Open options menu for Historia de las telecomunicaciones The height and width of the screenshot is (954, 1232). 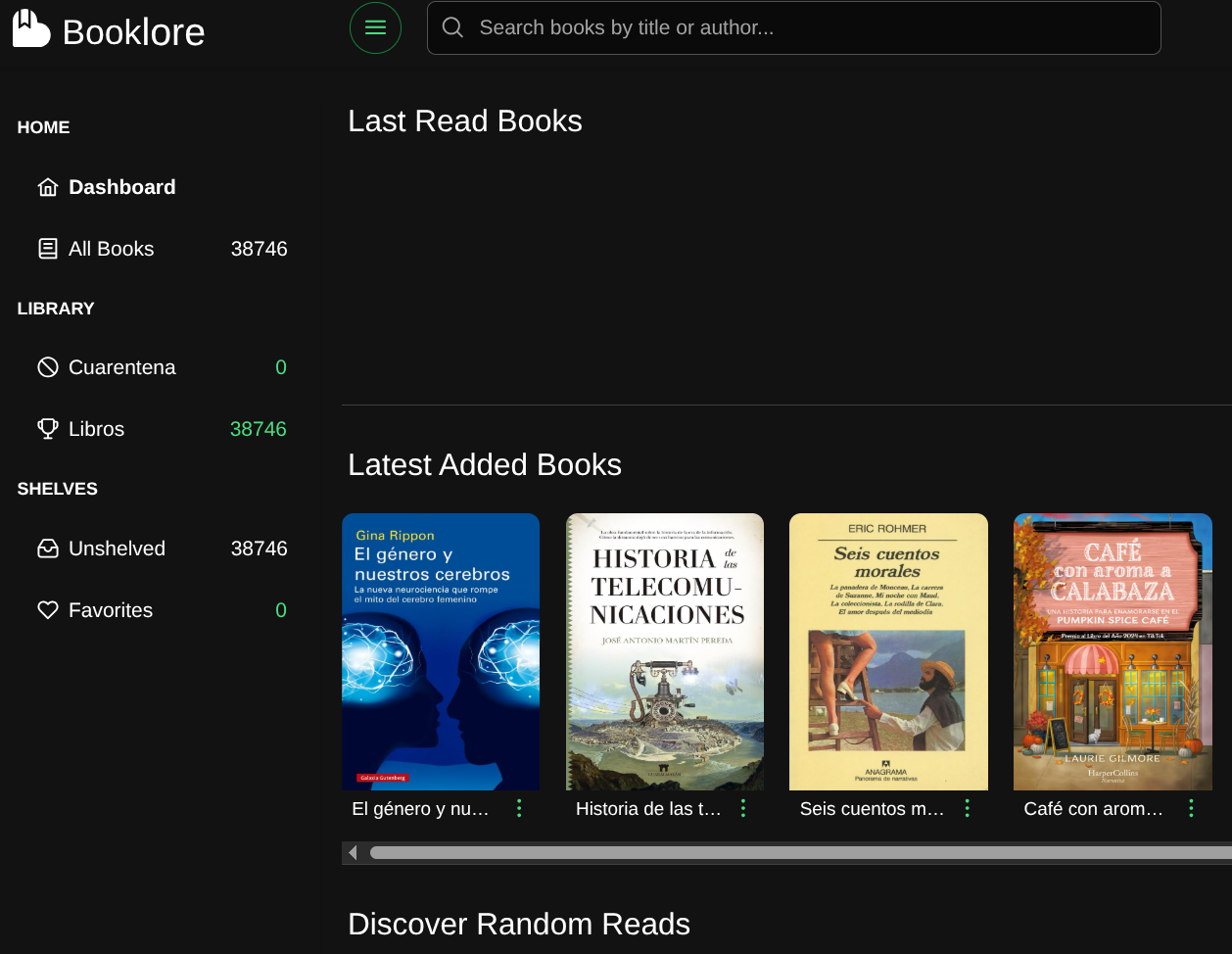(743, 808)
